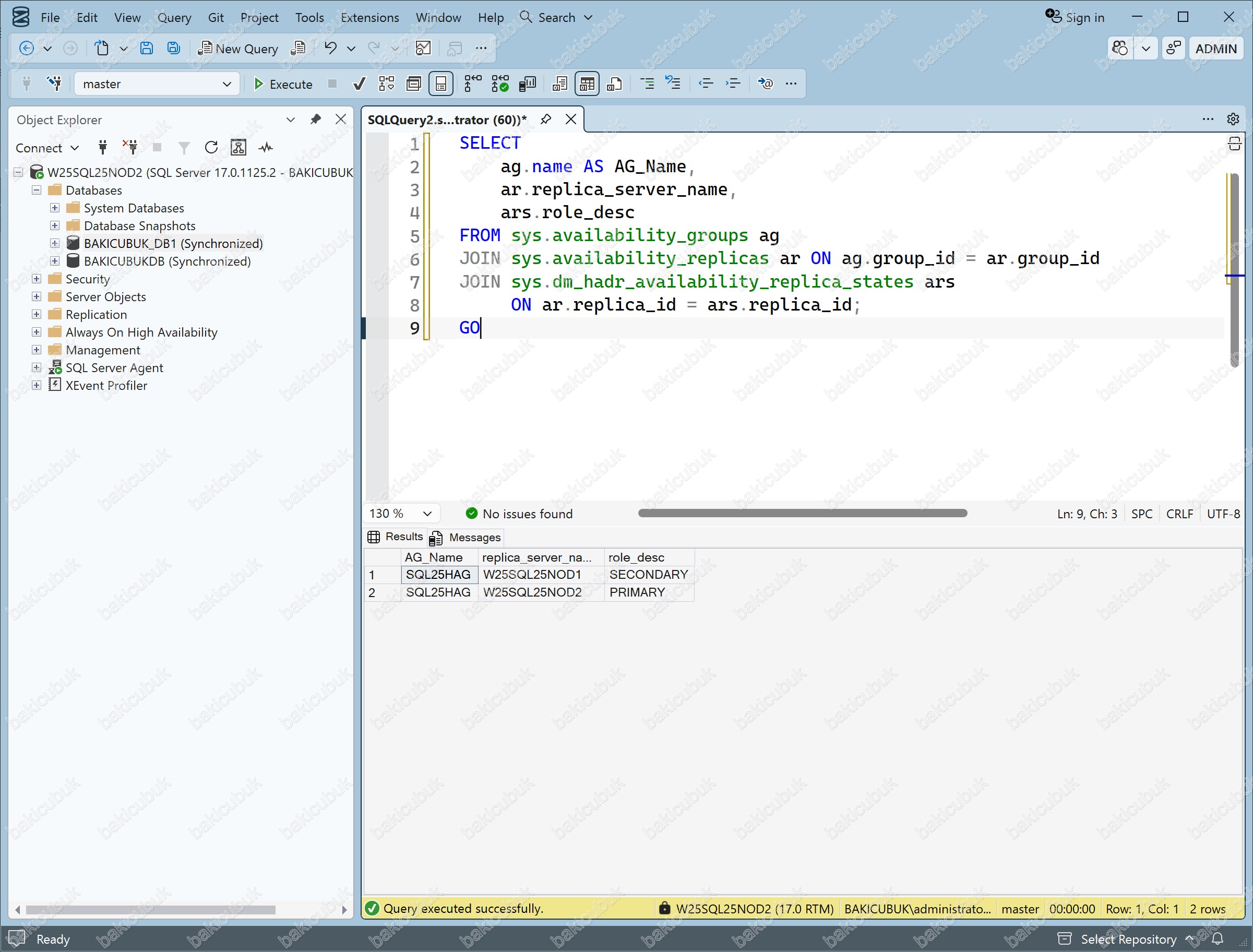Click the split editor icon
Viewport: 1253px width, 952px height.
tap(1234, 144)
